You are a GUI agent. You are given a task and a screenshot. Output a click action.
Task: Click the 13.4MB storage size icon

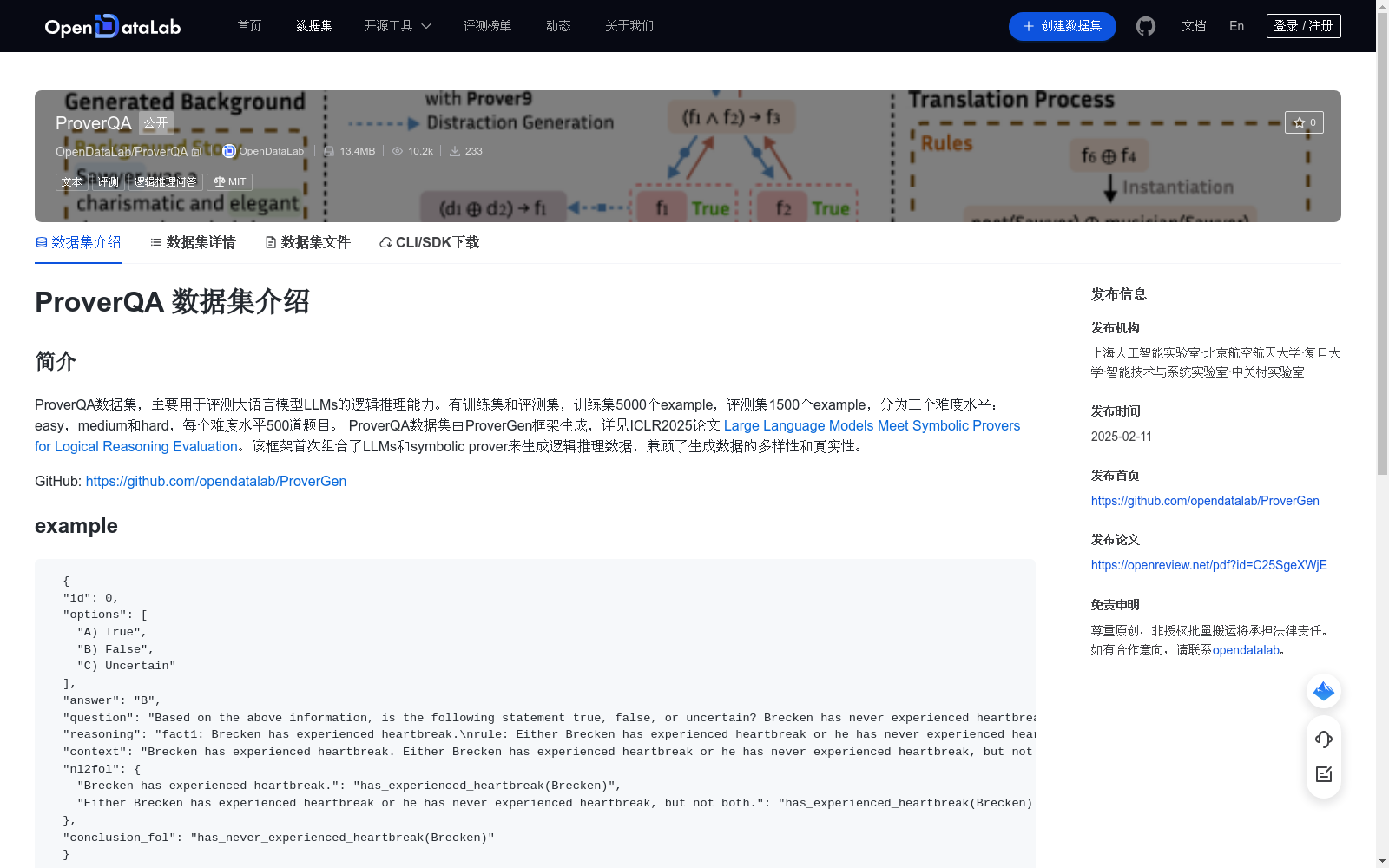click(x=329, y=151)
